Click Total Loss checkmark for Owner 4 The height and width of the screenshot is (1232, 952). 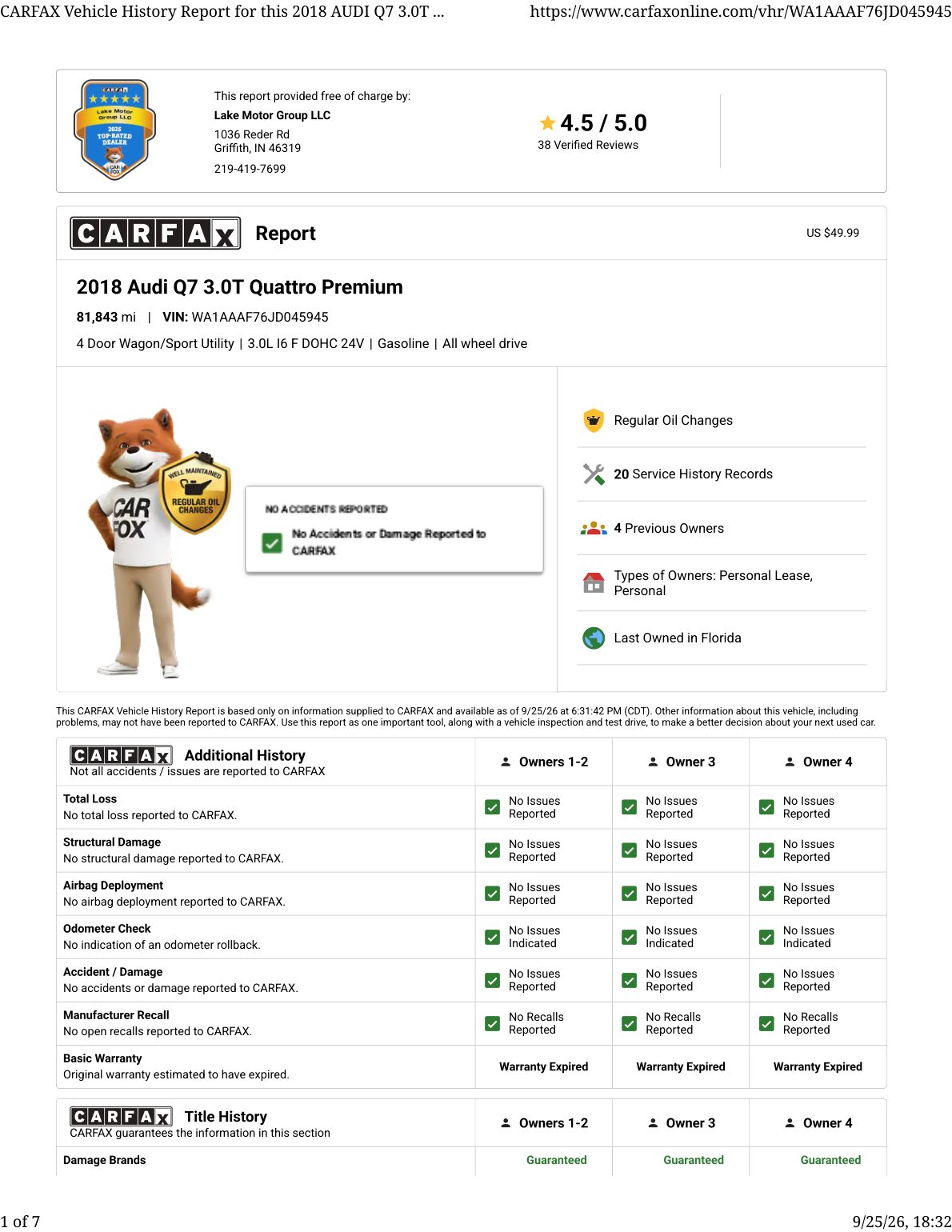[x=766, y=807]
